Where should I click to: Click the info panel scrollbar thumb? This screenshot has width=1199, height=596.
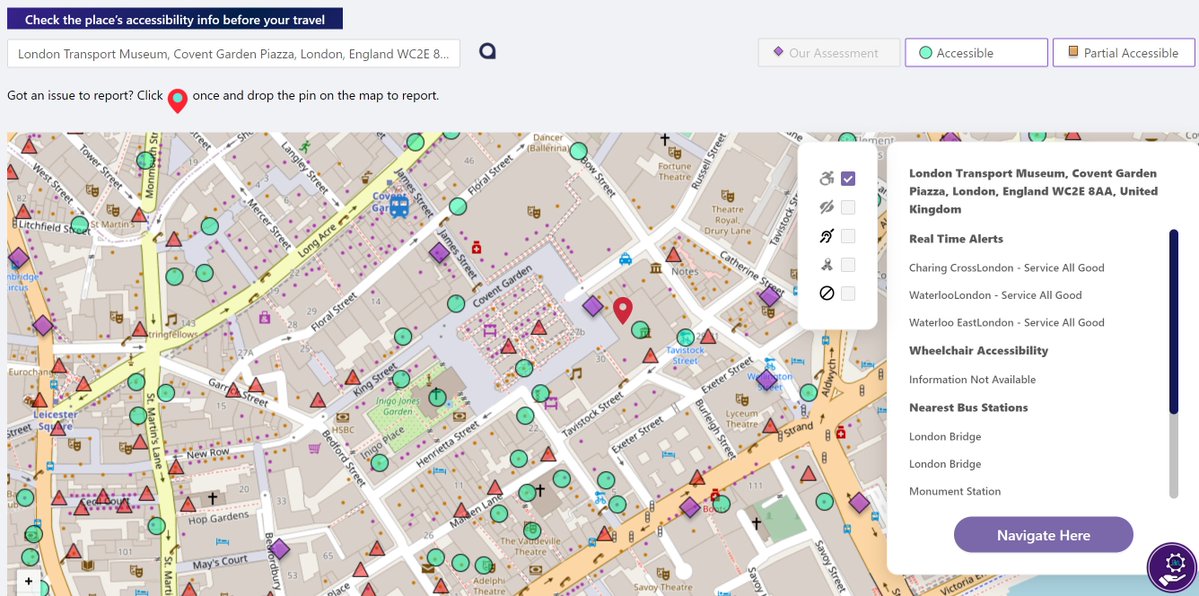pos(1175,321)
